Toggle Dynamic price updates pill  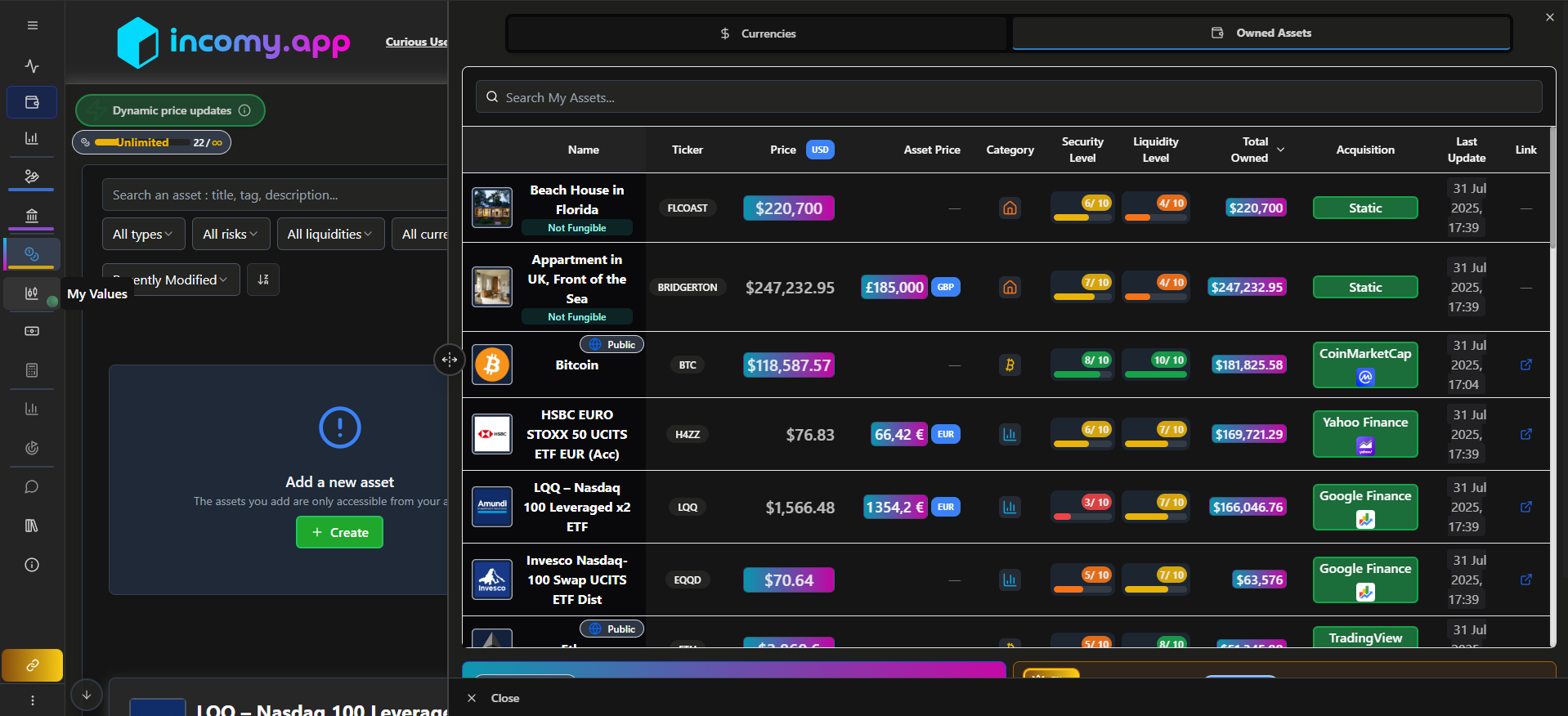(170, 110)
